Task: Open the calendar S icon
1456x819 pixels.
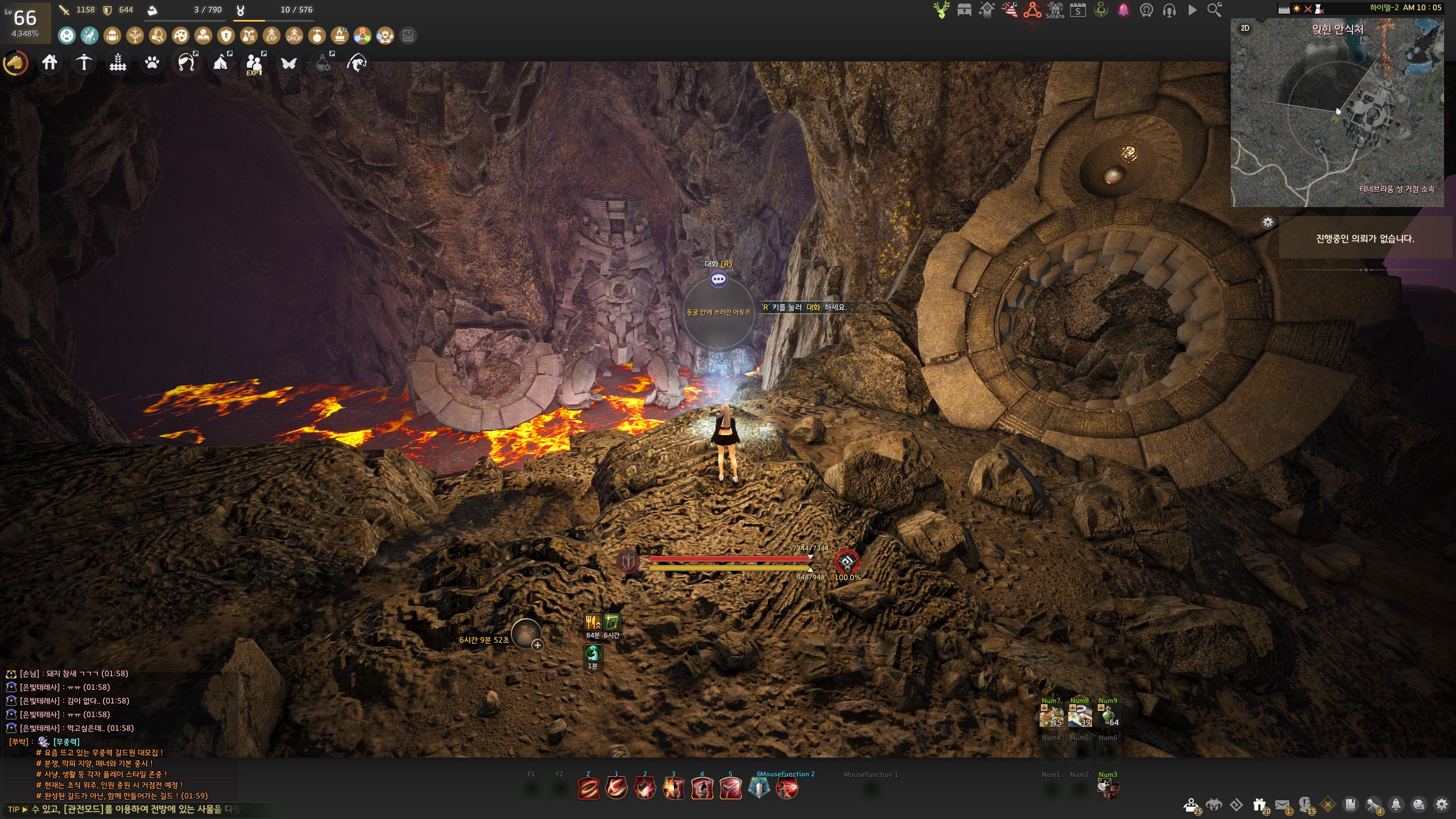Action: click(x=1078, y=10)
